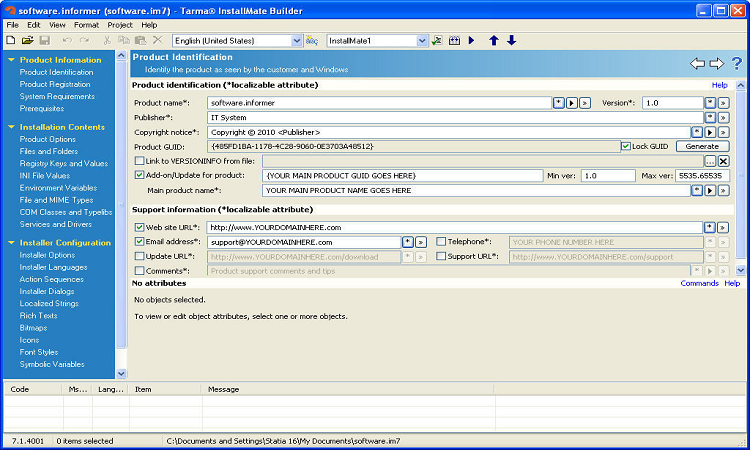Click the Undo toolbar icon
Screen dimensions: 750x450
tap(67, 41)
